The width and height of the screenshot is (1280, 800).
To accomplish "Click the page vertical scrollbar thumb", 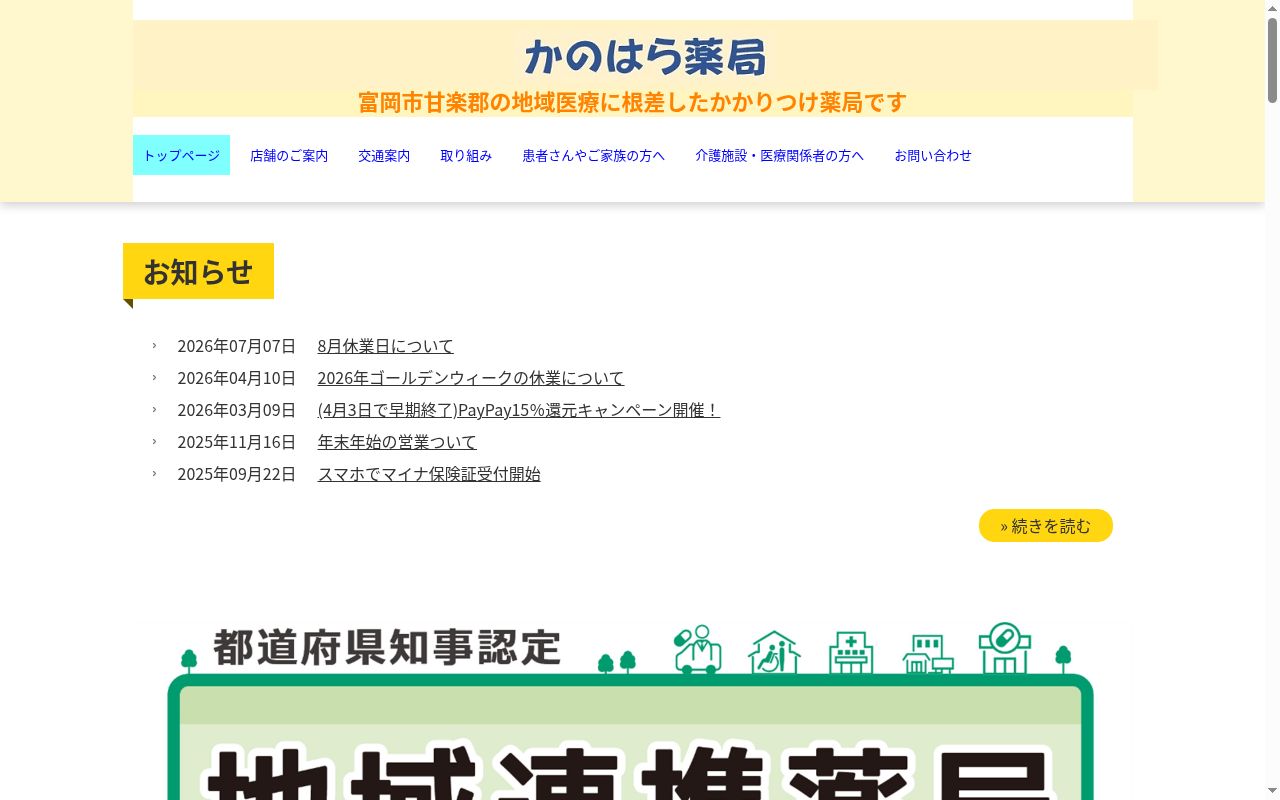I will point(1272,60).
